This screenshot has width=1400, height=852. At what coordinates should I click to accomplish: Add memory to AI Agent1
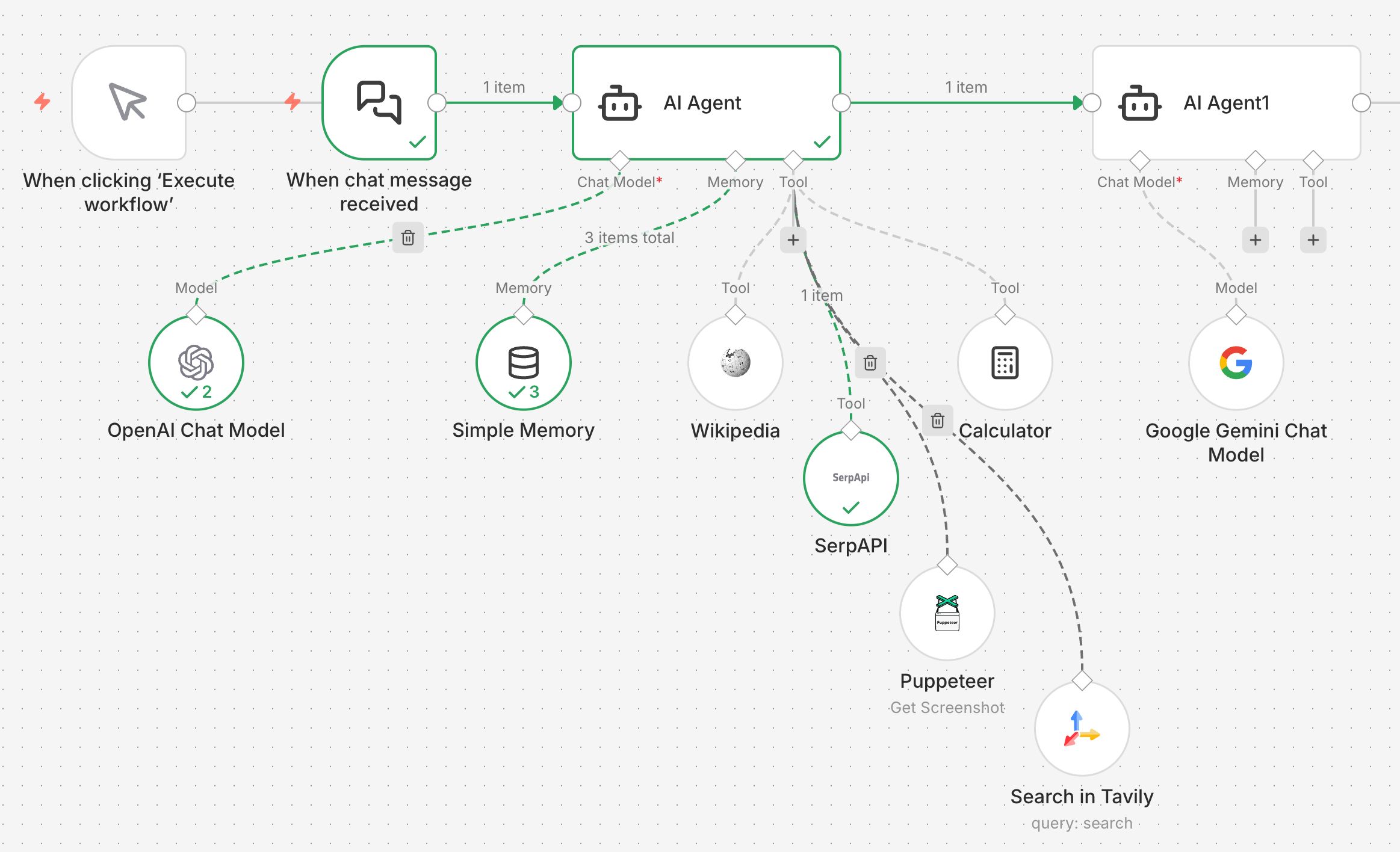[x=1255, y=240]
